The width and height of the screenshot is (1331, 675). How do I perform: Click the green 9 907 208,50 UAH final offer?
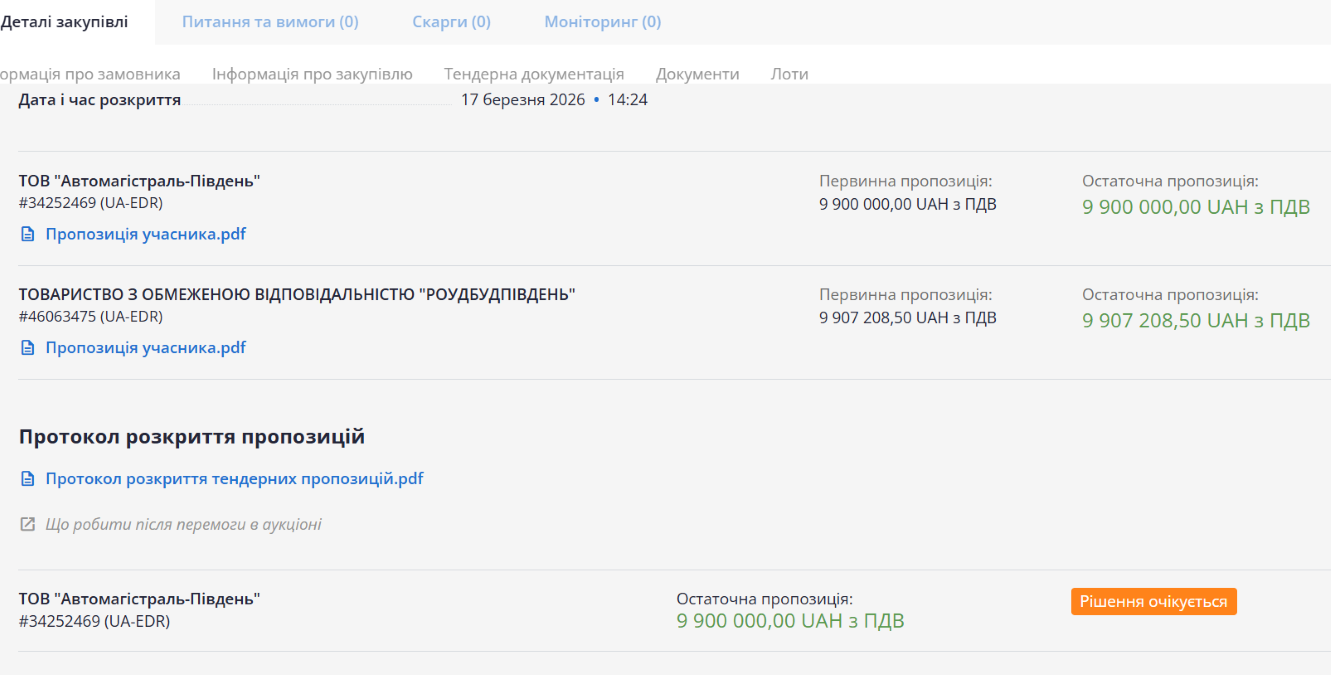click(1195, 322)
